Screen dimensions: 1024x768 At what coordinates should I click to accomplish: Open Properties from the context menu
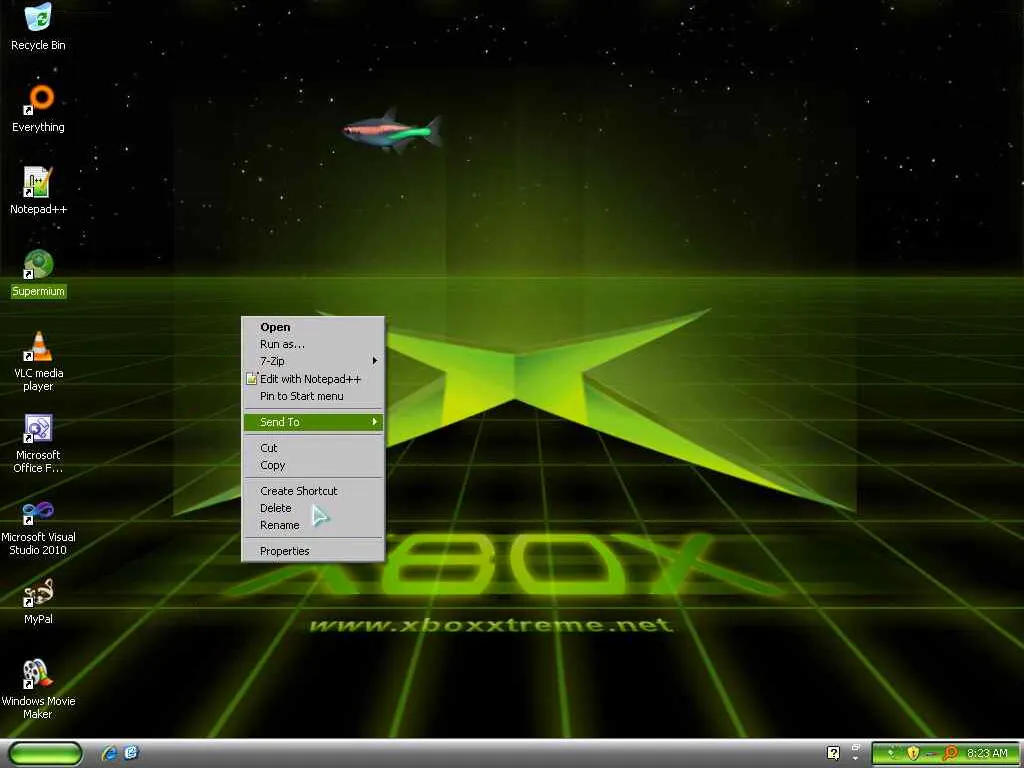(313, 551)
